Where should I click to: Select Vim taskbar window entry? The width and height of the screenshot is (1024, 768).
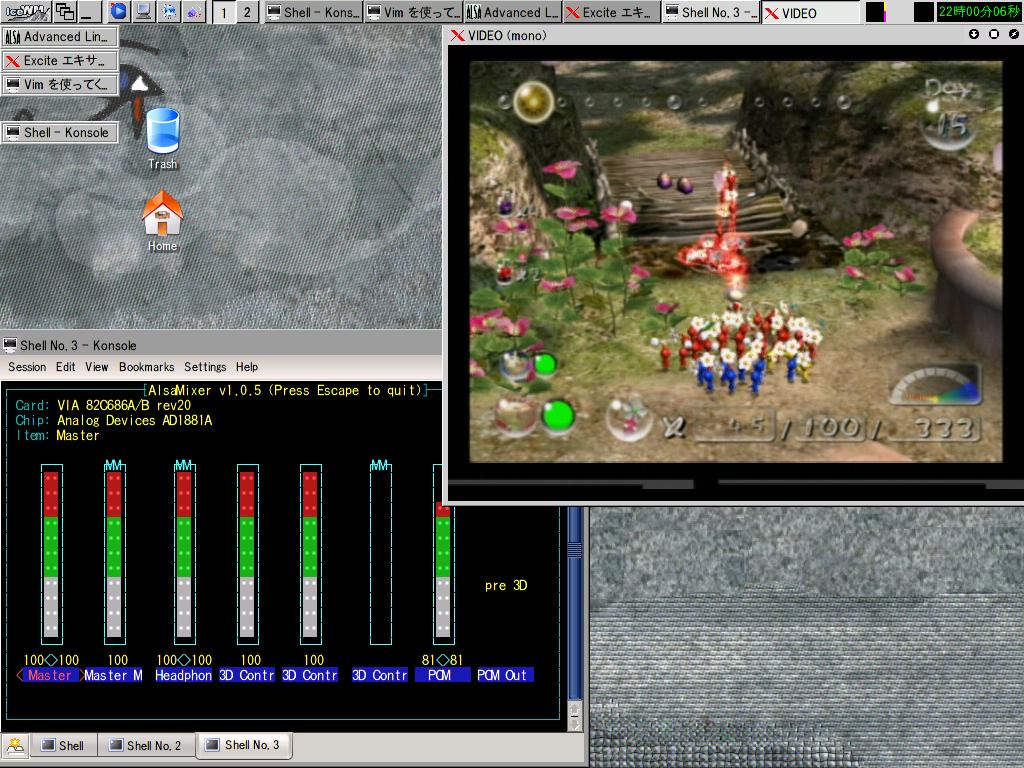tap(413, 12)
